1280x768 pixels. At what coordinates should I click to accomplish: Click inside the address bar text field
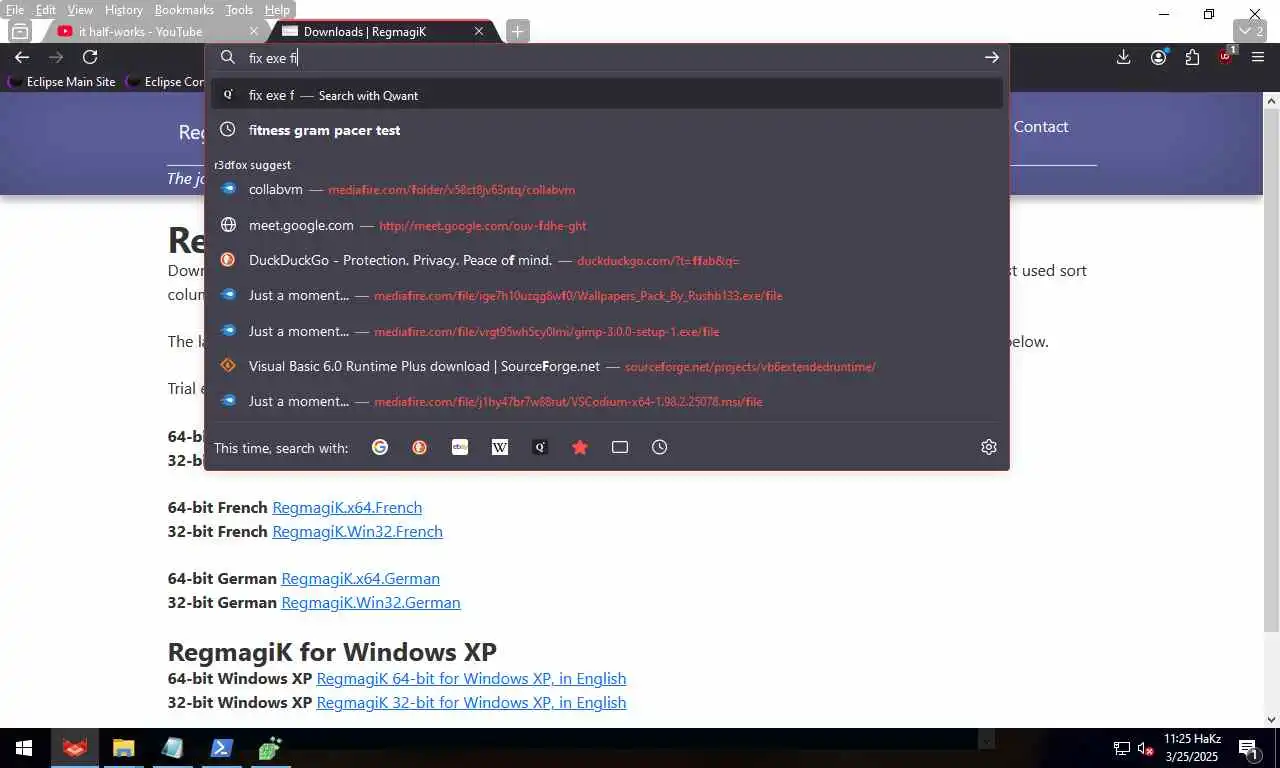click(610, 57)
